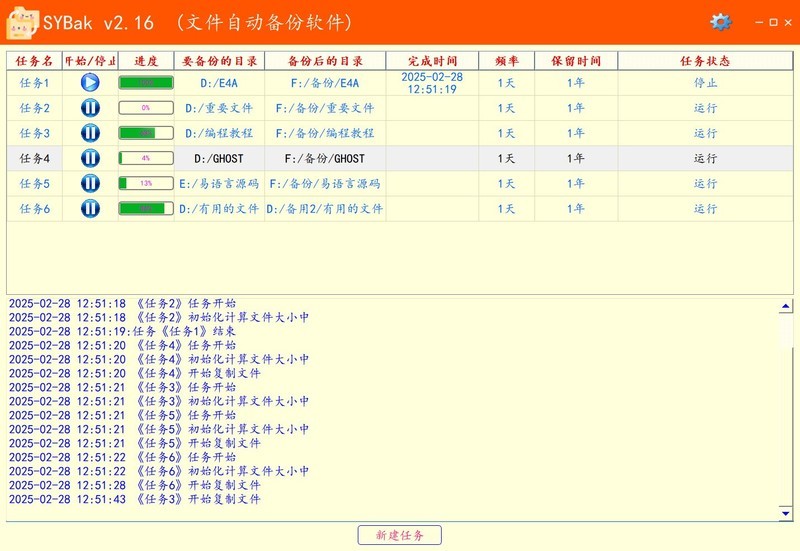
Task: Click the 任务名 column header
Action: 34,61
